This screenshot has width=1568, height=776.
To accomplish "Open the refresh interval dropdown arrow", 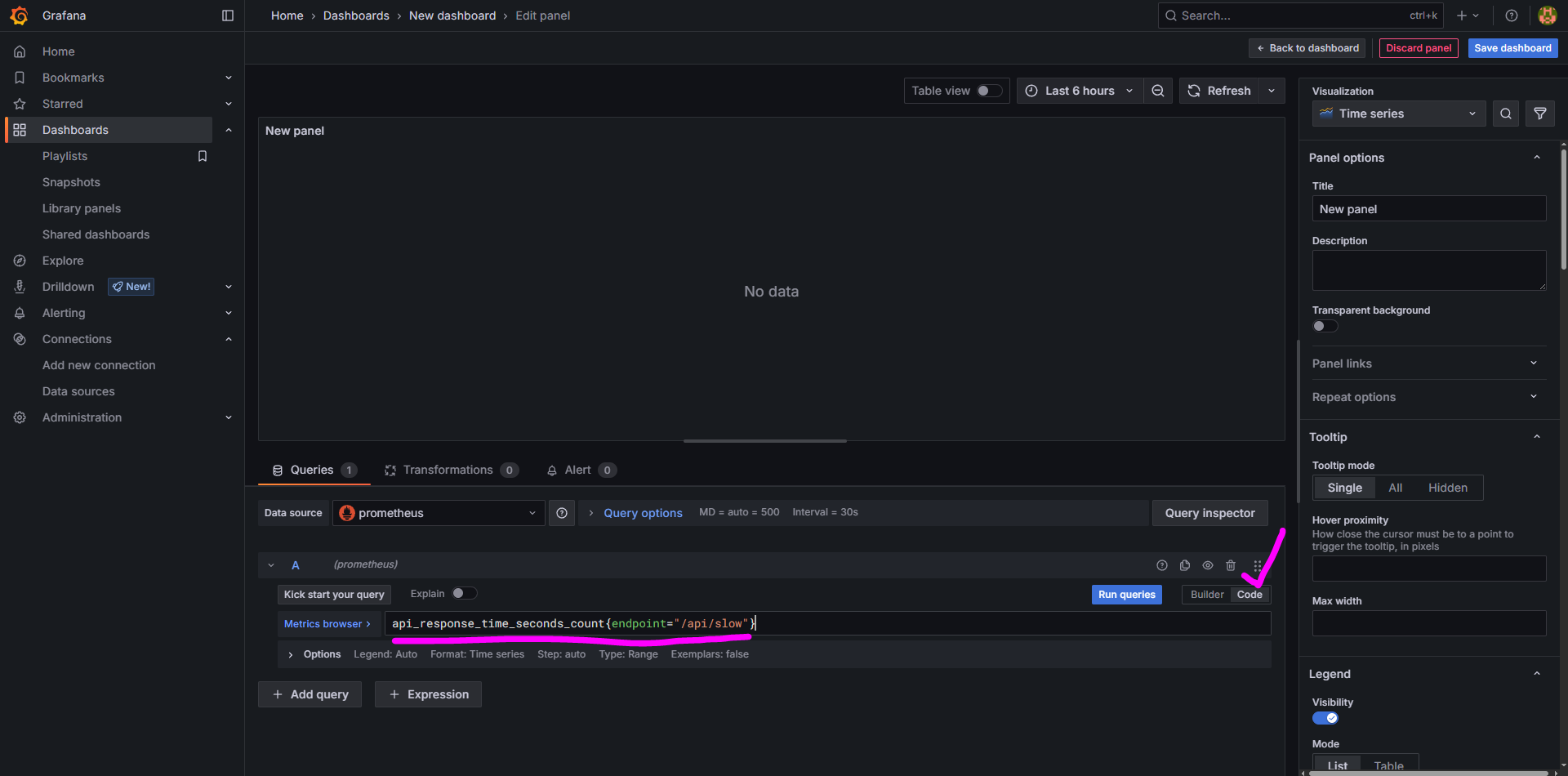I will pyautogui.click(x=1272, y=91).
